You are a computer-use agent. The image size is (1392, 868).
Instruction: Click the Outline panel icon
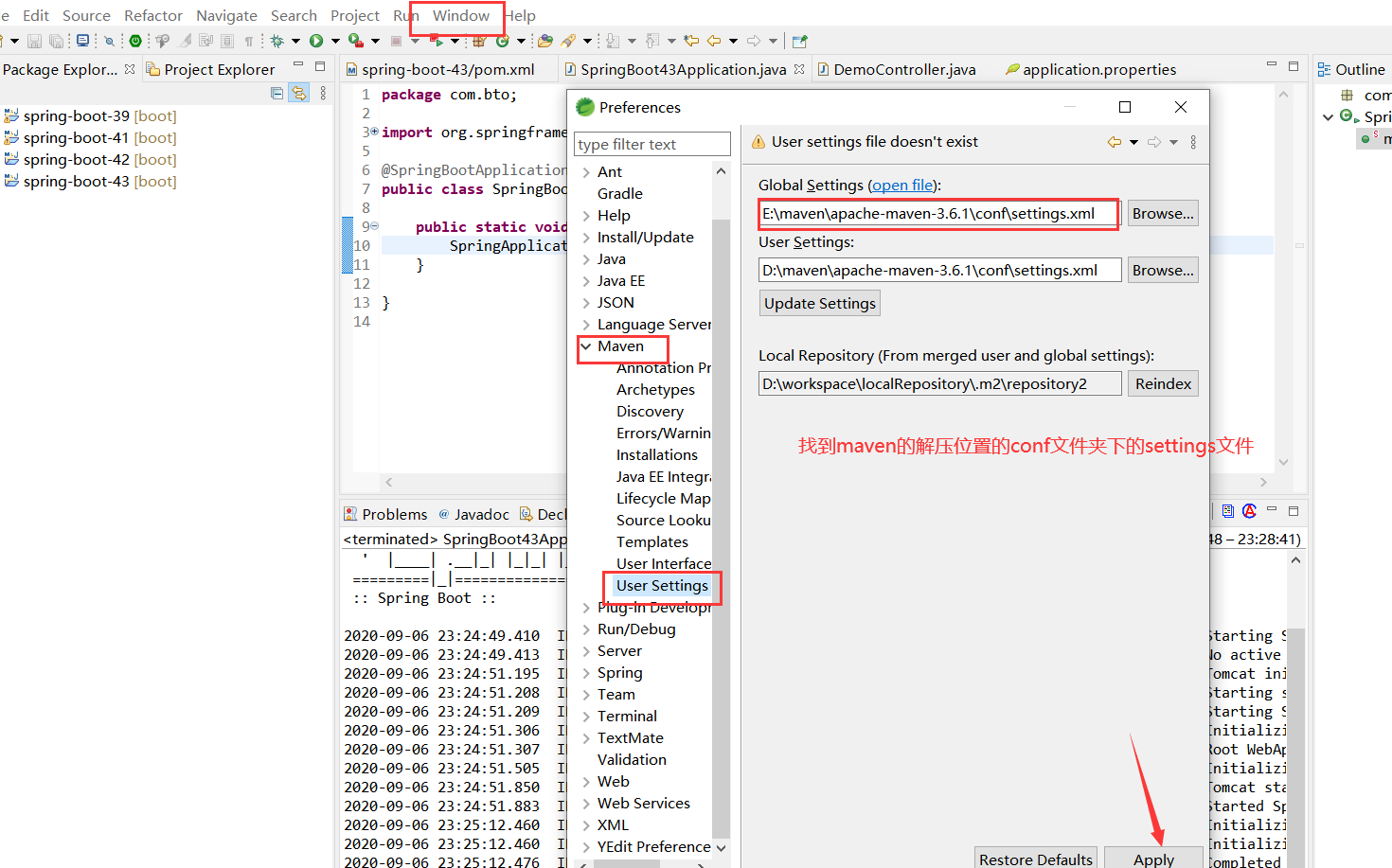point(1324,69)
